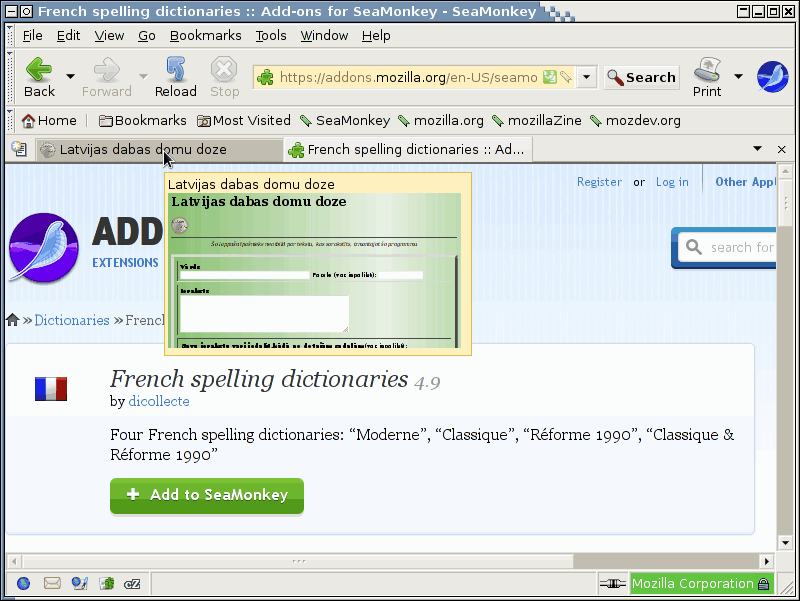Click horizontal scrollbar right arrow

[x=766, y=562]
